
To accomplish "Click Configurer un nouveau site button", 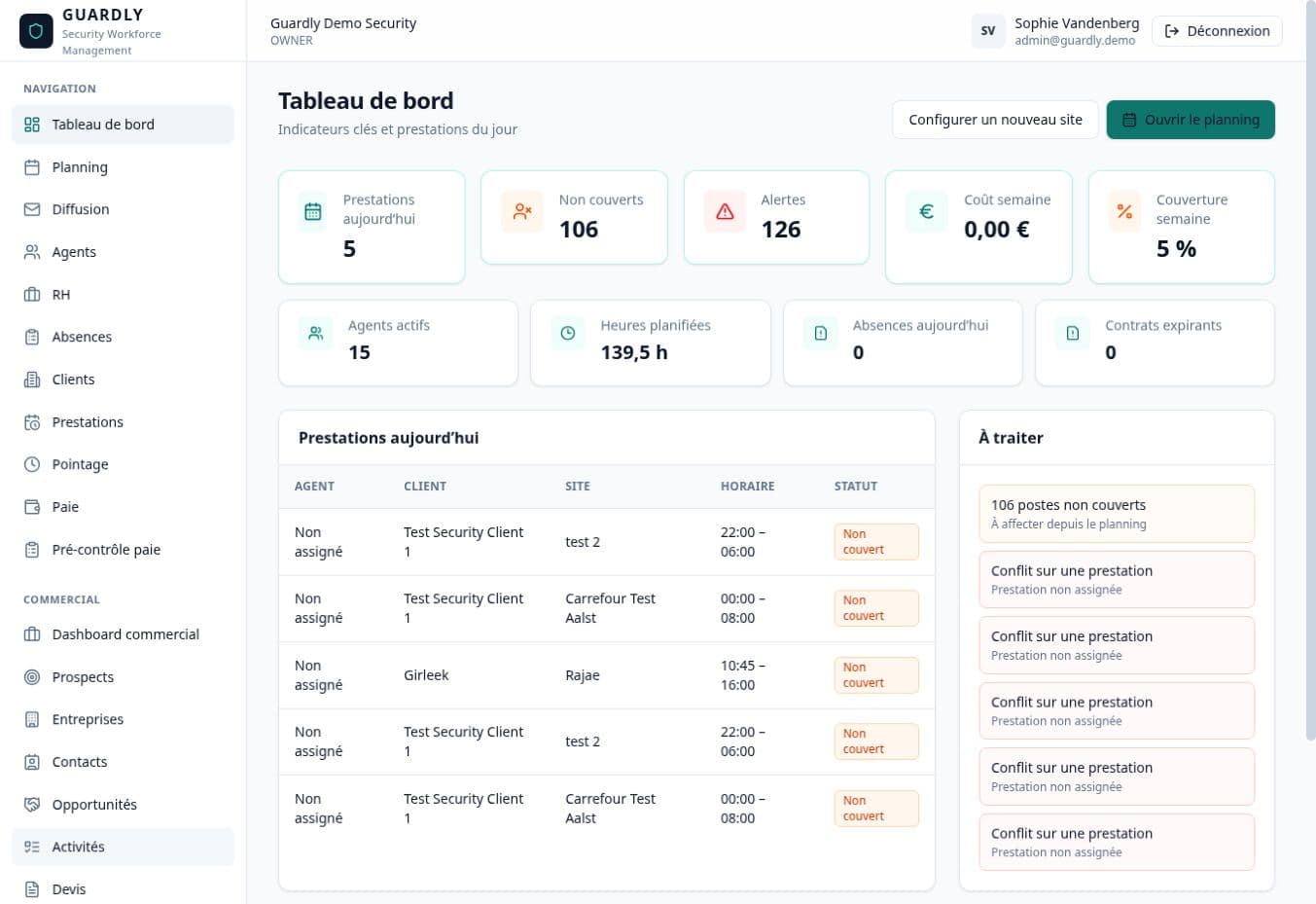I will point(995,120).
